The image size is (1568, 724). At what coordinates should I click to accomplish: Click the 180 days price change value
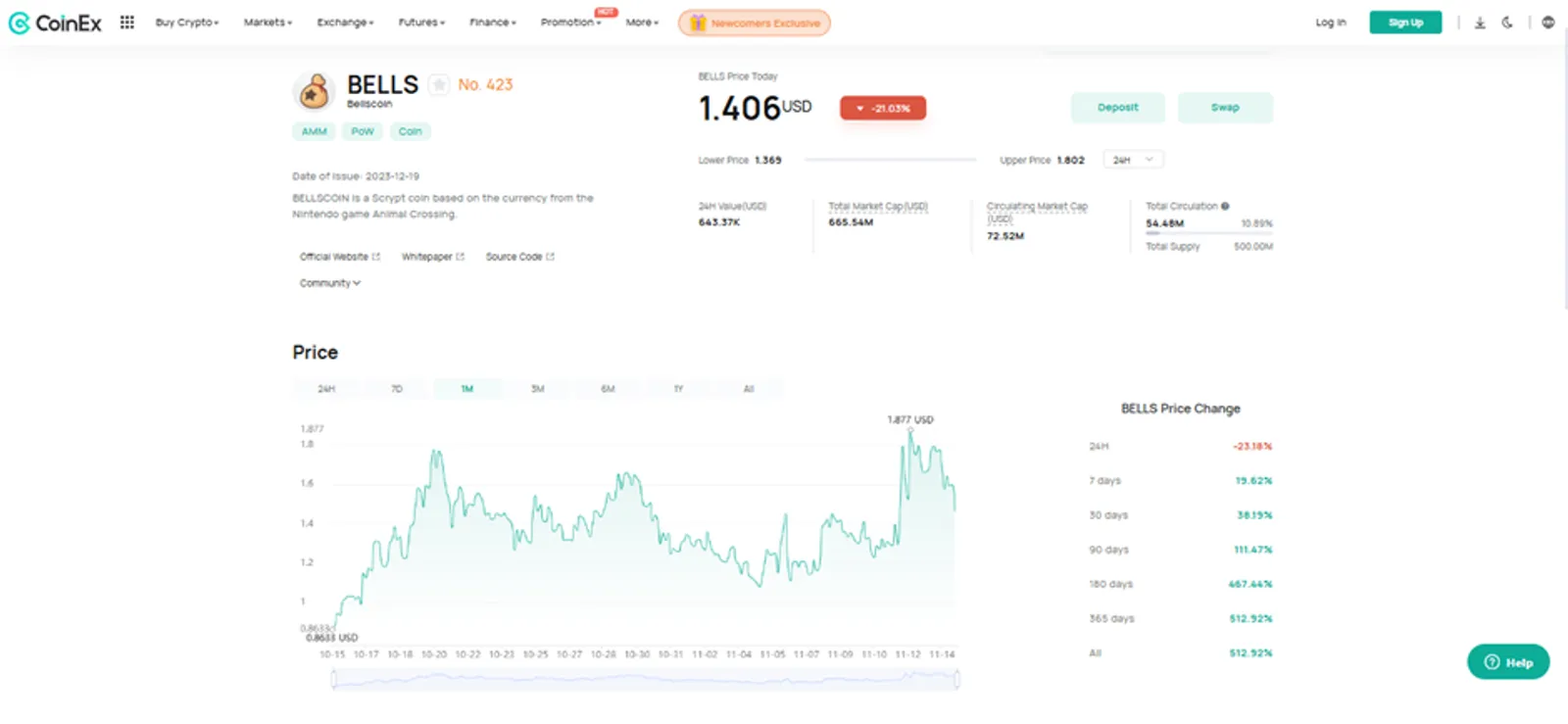[1250, 584]
